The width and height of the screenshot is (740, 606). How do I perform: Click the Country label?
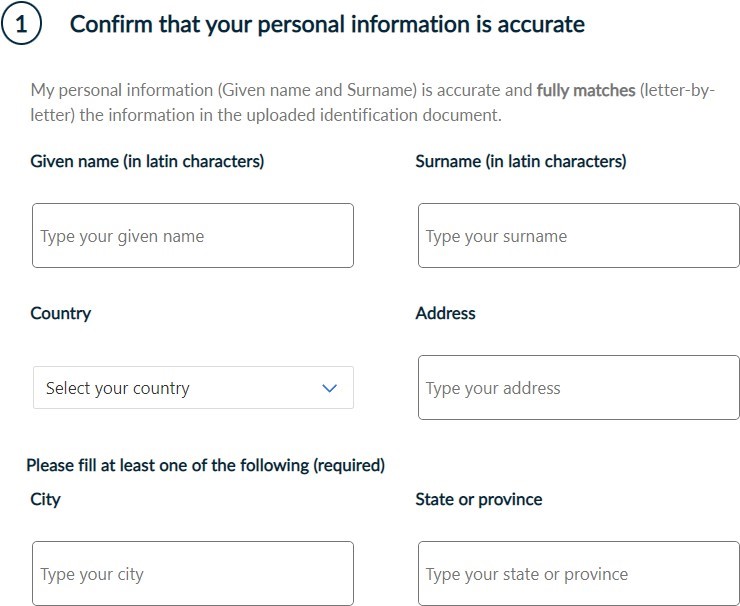click(x=60, y=313)
